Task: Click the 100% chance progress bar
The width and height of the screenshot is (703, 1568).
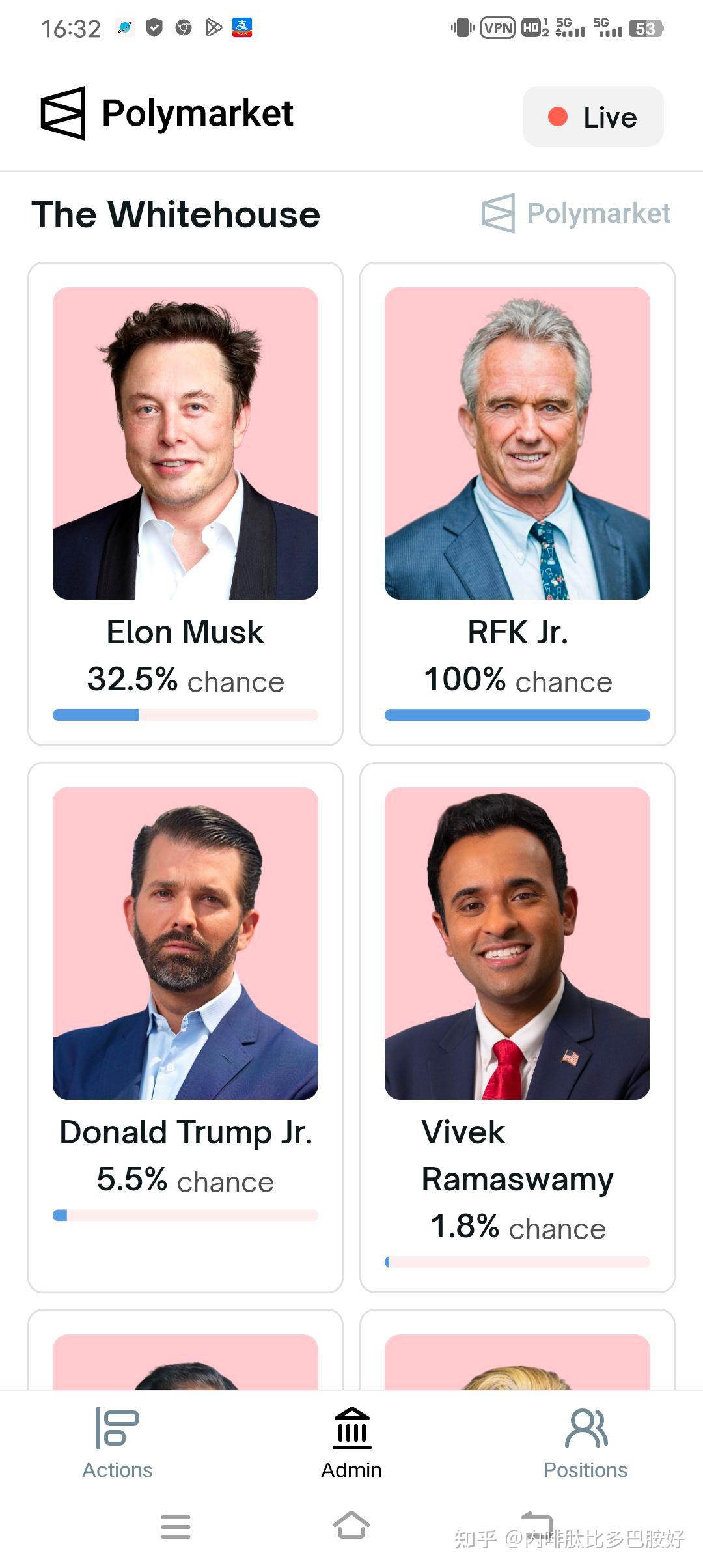Action: [517, 715]
